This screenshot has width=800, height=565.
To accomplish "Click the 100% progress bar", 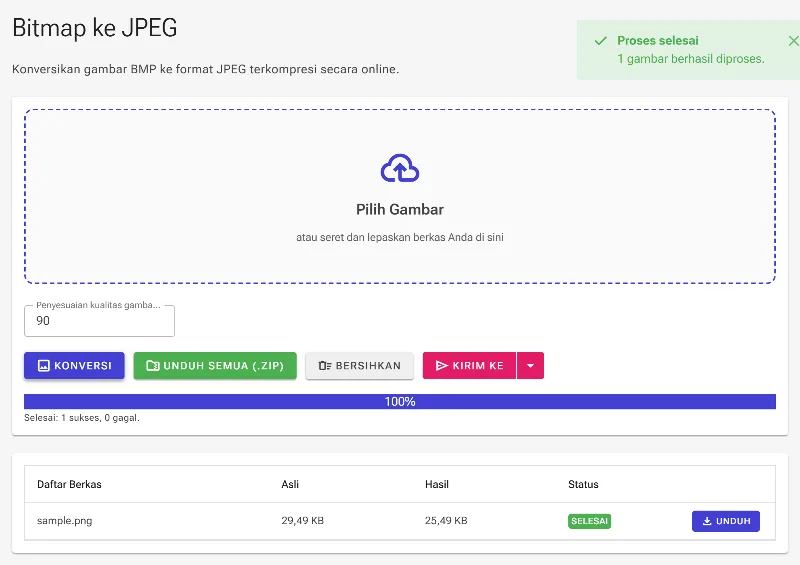I will 400,402.
